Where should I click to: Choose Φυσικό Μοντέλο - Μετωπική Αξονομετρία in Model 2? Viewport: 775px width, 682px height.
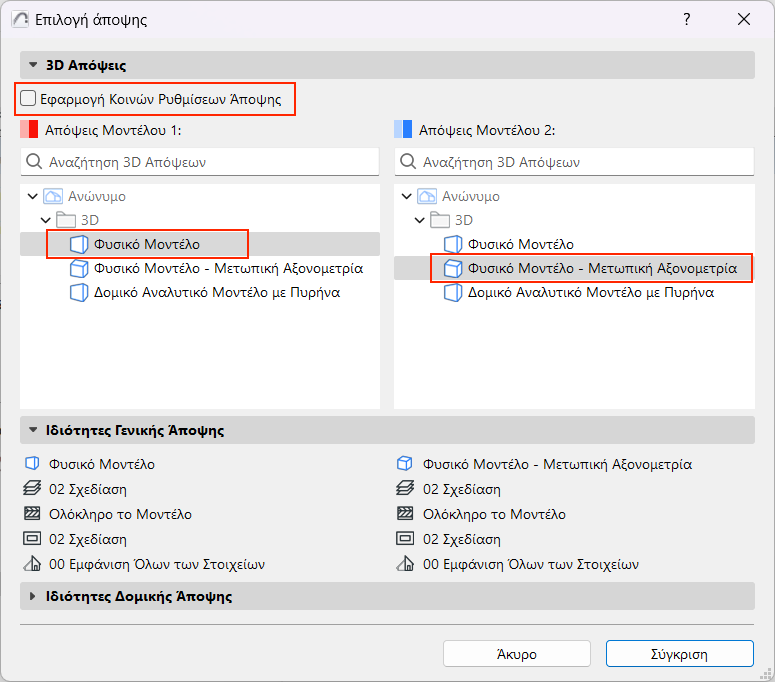click(602, 268)
